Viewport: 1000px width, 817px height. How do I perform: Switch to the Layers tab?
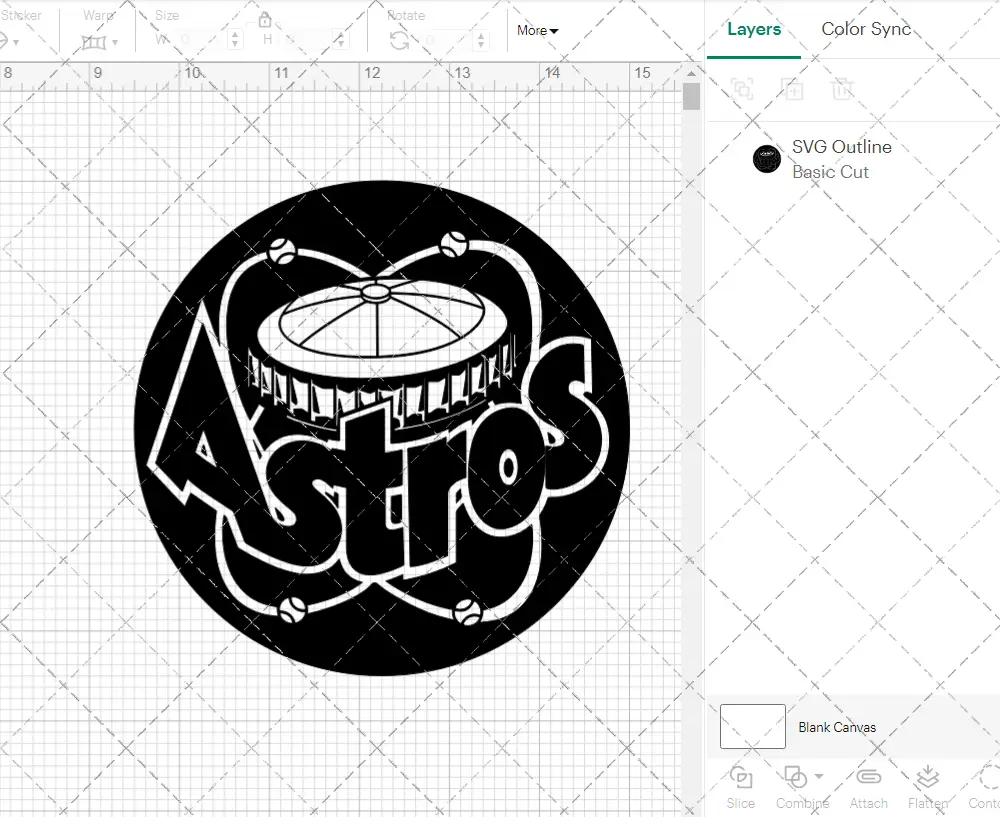pos(754,29)
